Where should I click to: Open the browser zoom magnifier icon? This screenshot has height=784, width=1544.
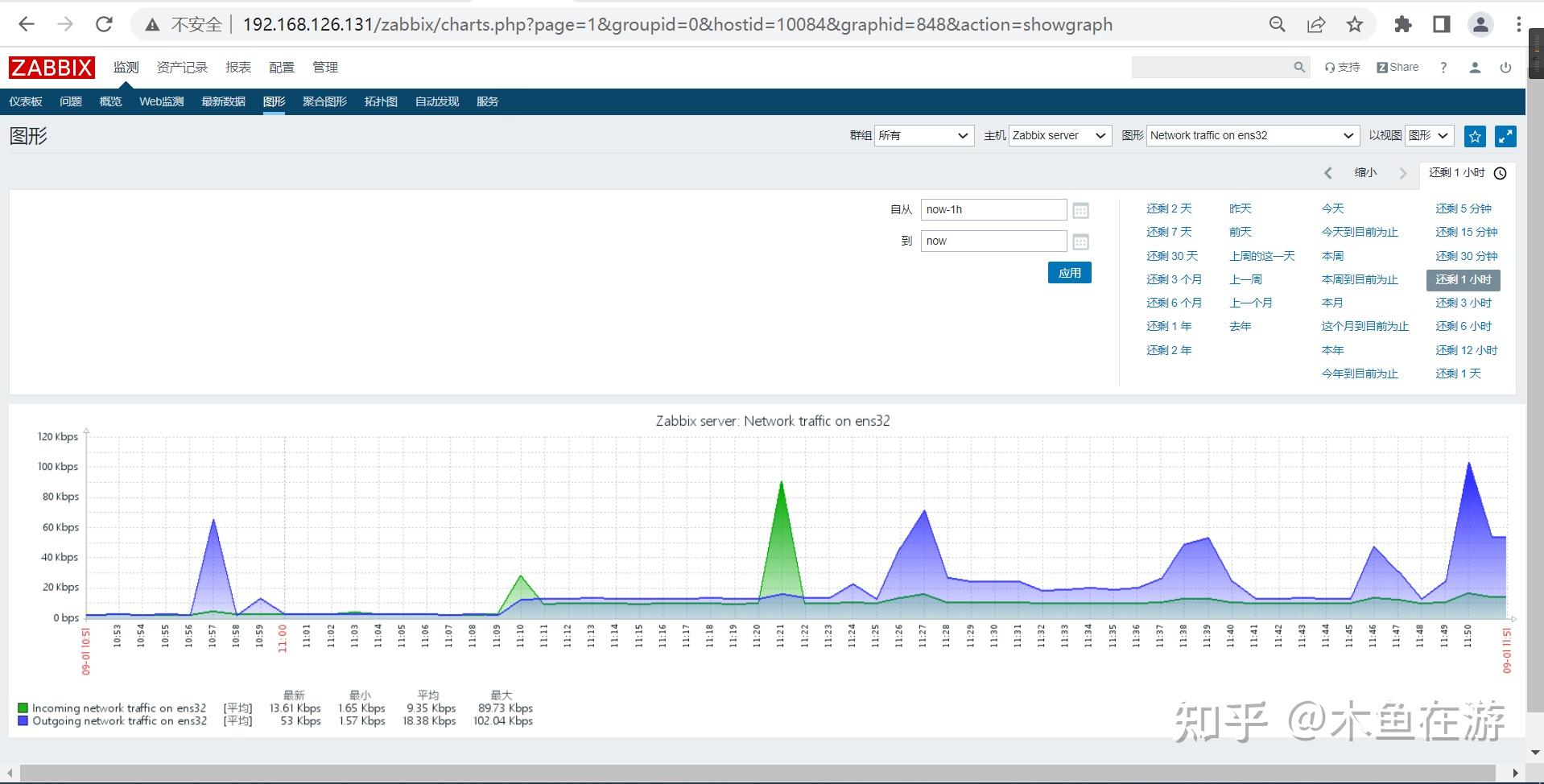coord(1278,24)
